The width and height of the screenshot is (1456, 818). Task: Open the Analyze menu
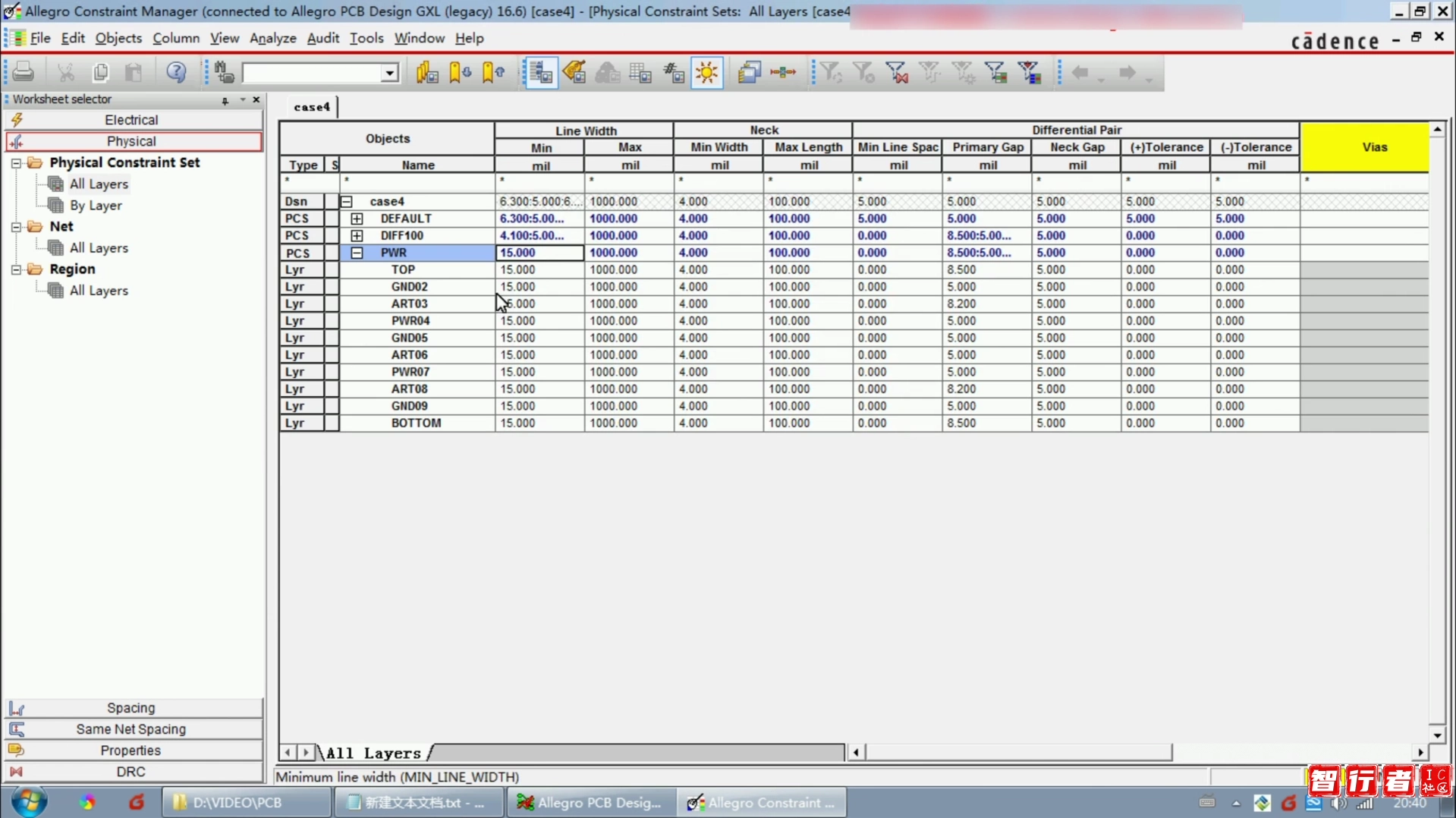272,38
